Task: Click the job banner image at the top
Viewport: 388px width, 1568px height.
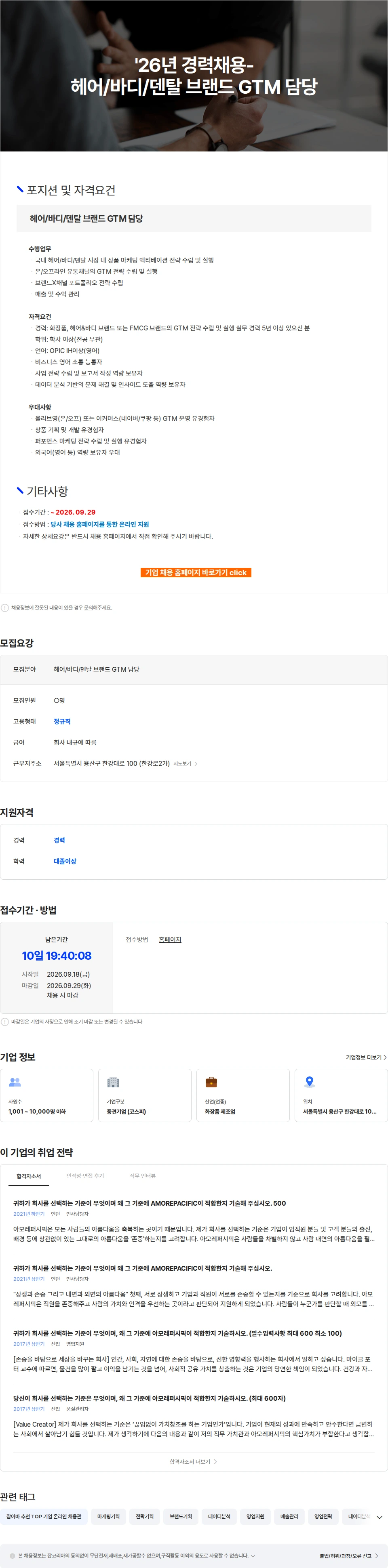Action: [194, 76]
